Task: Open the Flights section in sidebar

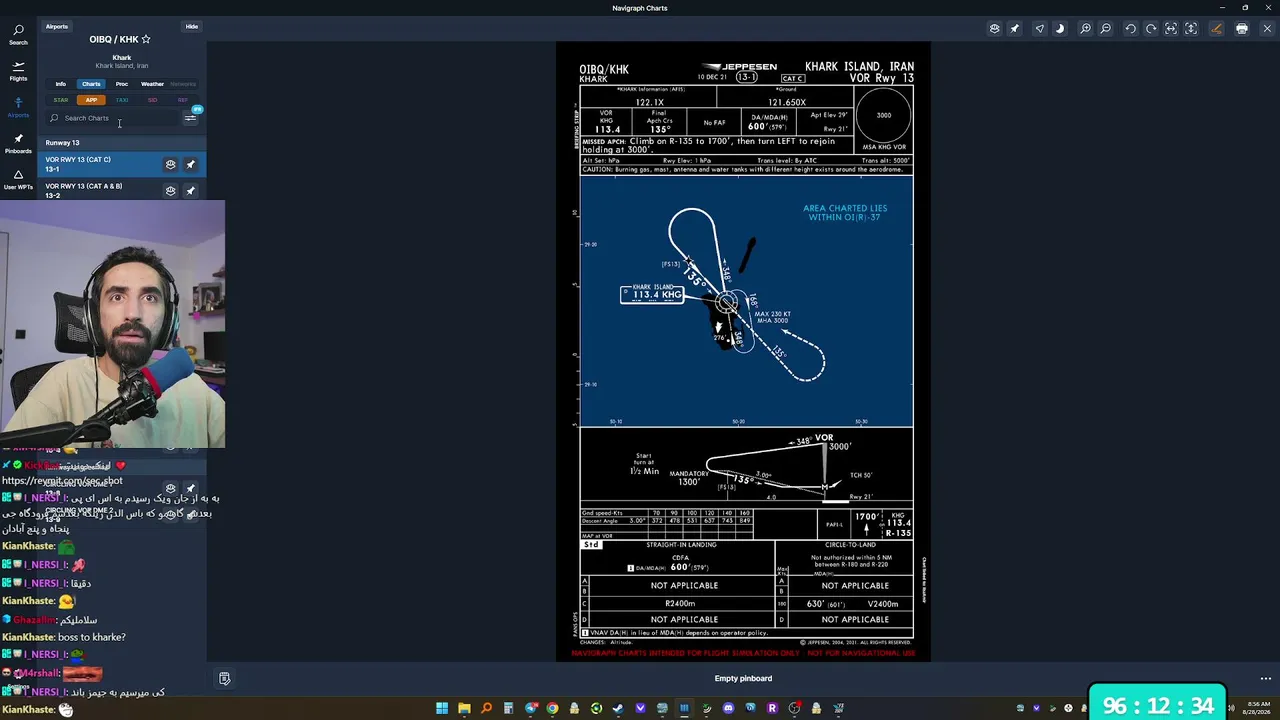Action: click(18, 71)
